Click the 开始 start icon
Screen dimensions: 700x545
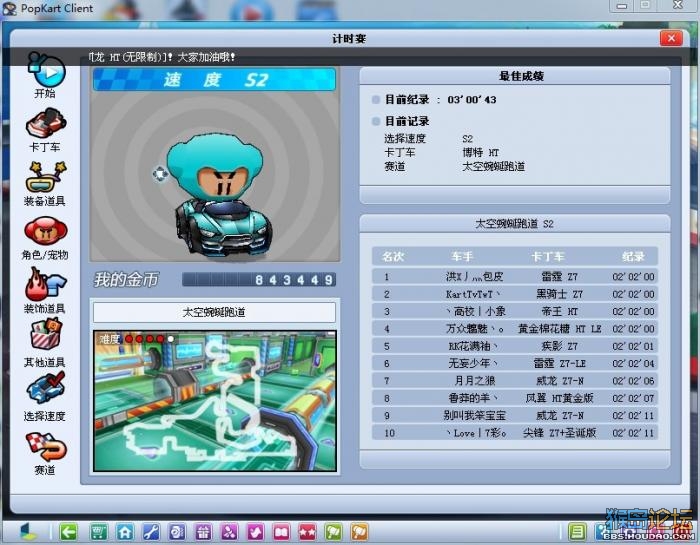point(46,70)
